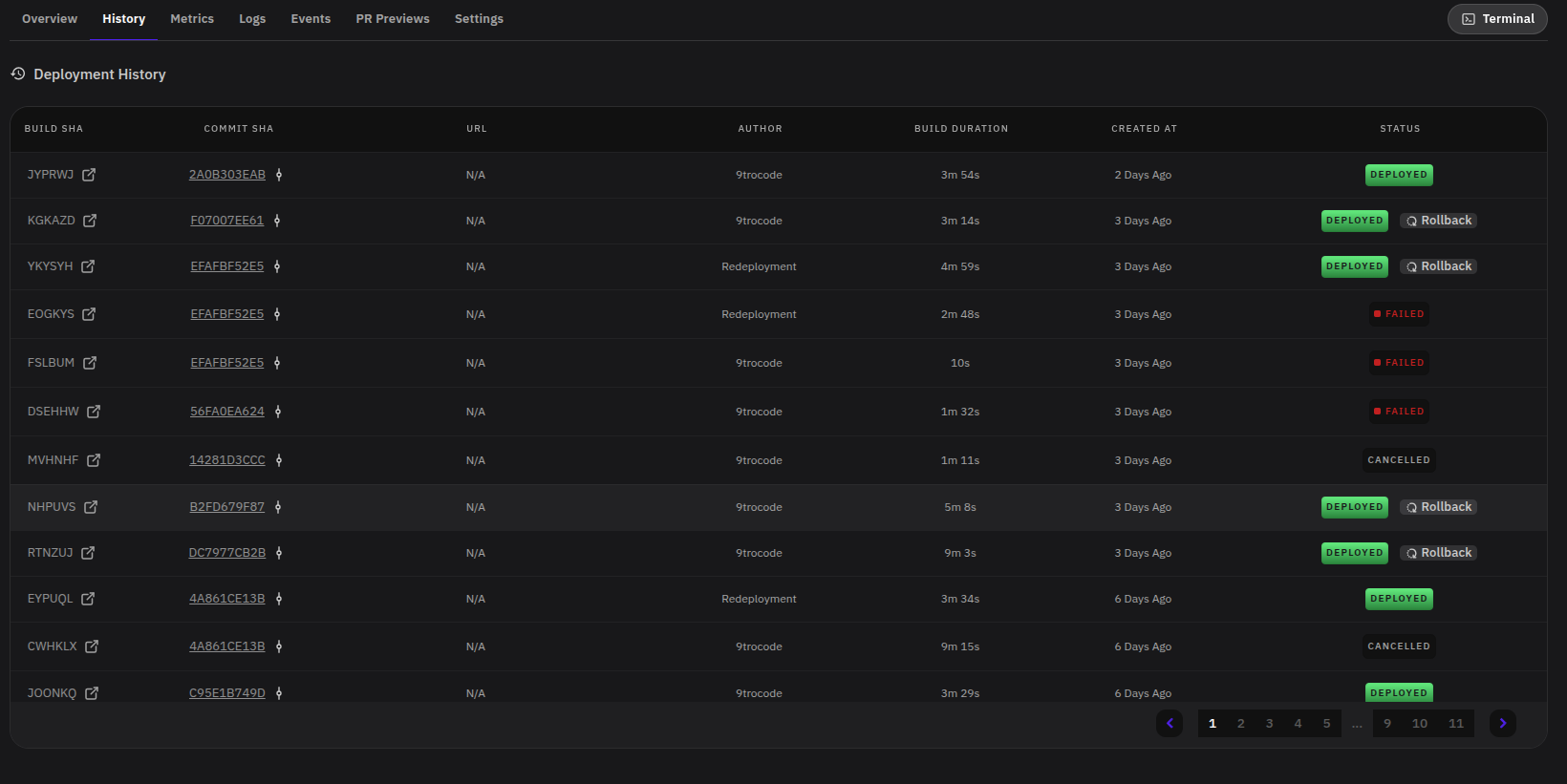The width and height of the screenshot is (1567, 784).
Task: Switch to the Overview tab
Action: [x=50, y=19]
